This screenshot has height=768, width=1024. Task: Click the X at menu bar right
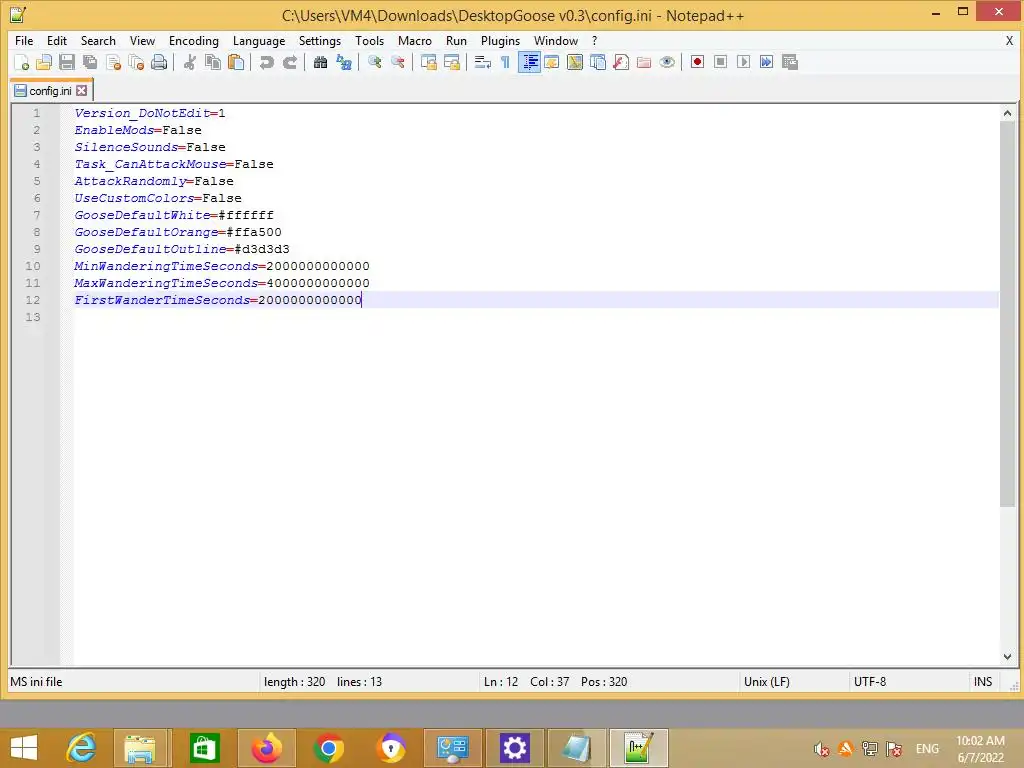[x=1009, y=40]
